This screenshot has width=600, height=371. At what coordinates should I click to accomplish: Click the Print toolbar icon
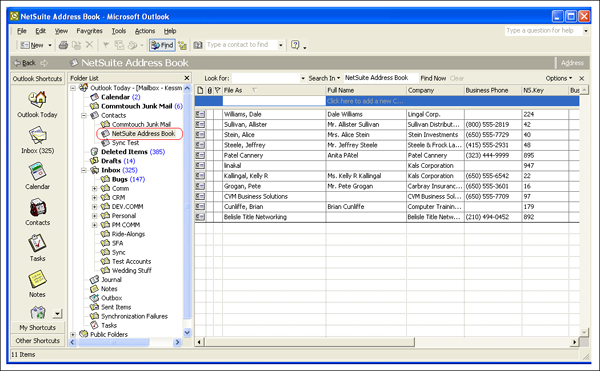(x=63, y=45)
